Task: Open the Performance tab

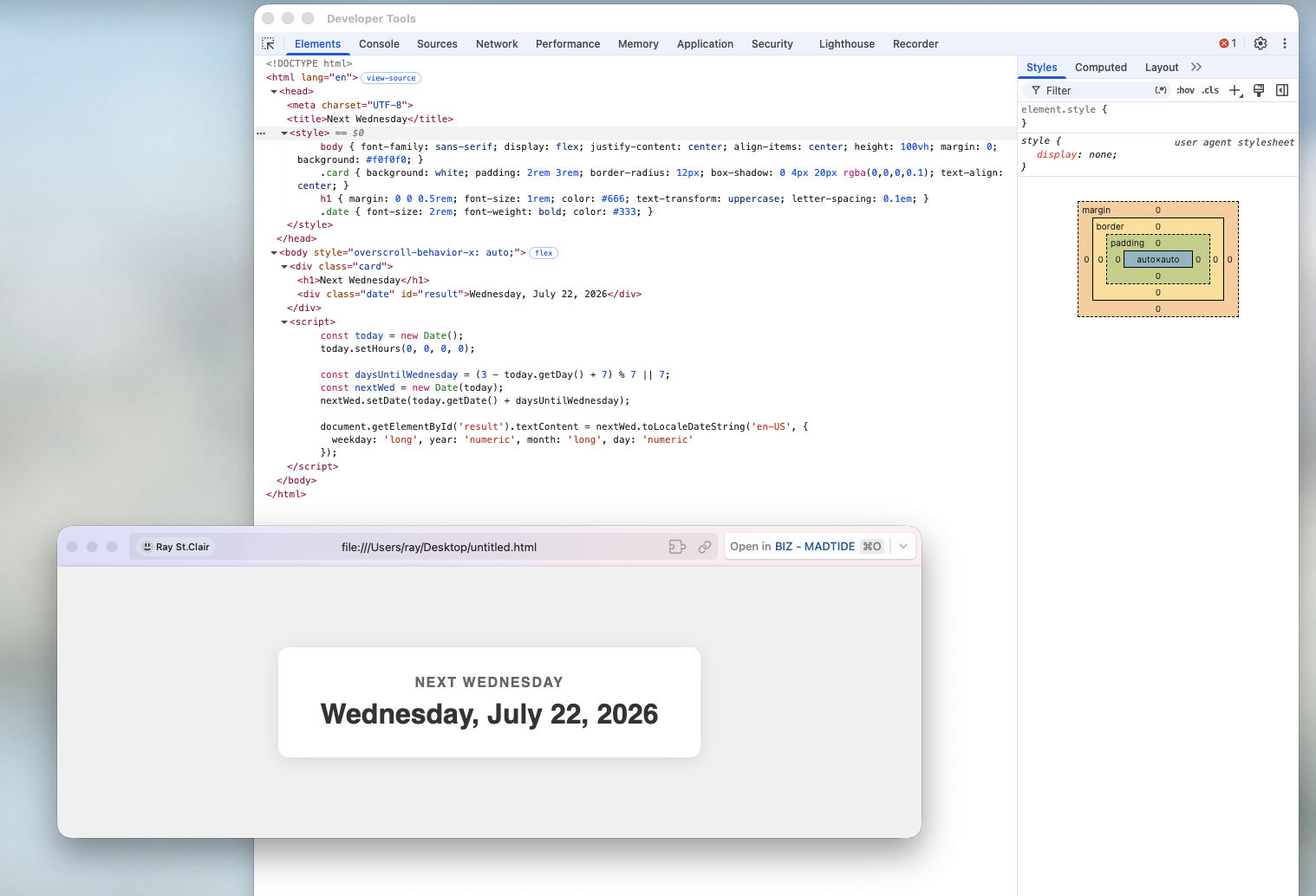Action: pos(568,44)
